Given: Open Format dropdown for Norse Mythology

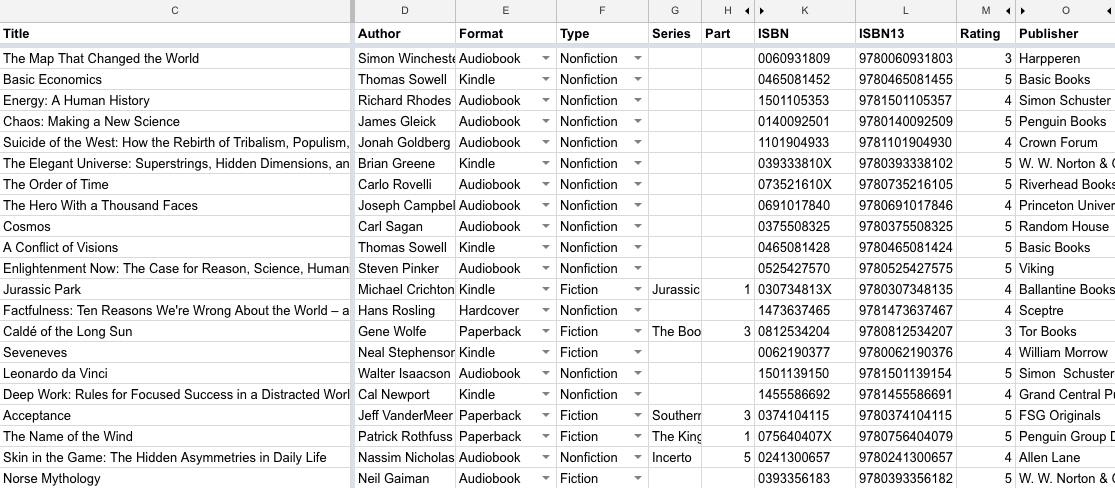Looking at the screenshot, I should click(x=545, y=479).
